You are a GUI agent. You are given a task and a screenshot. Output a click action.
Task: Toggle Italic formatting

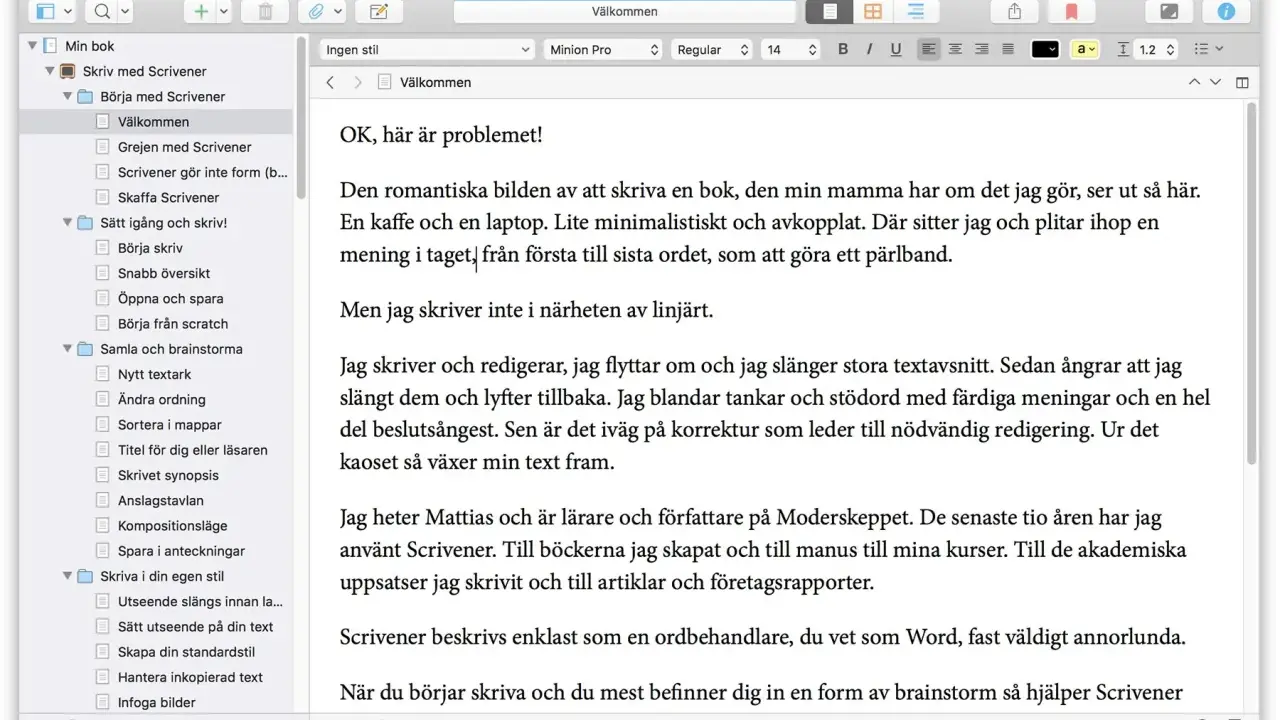869,50
